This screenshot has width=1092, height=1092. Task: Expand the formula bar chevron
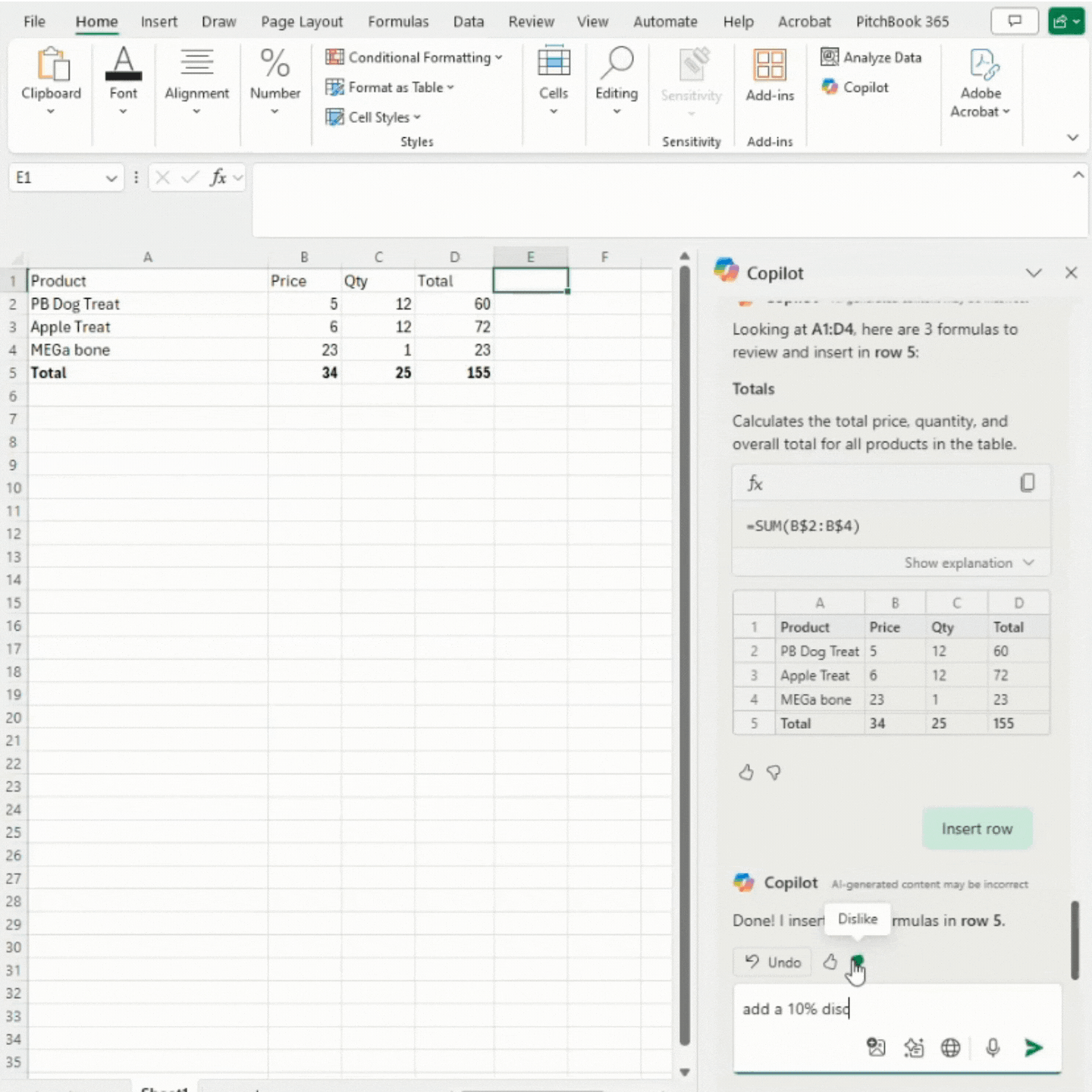(x=1078, y=175)
